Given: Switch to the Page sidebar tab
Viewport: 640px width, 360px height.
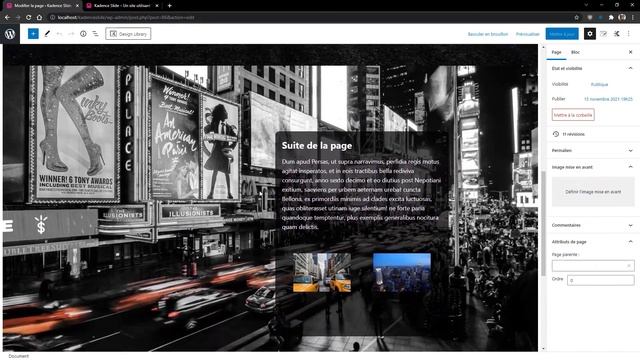Looking at the screenshot, I should click(556, 52).
